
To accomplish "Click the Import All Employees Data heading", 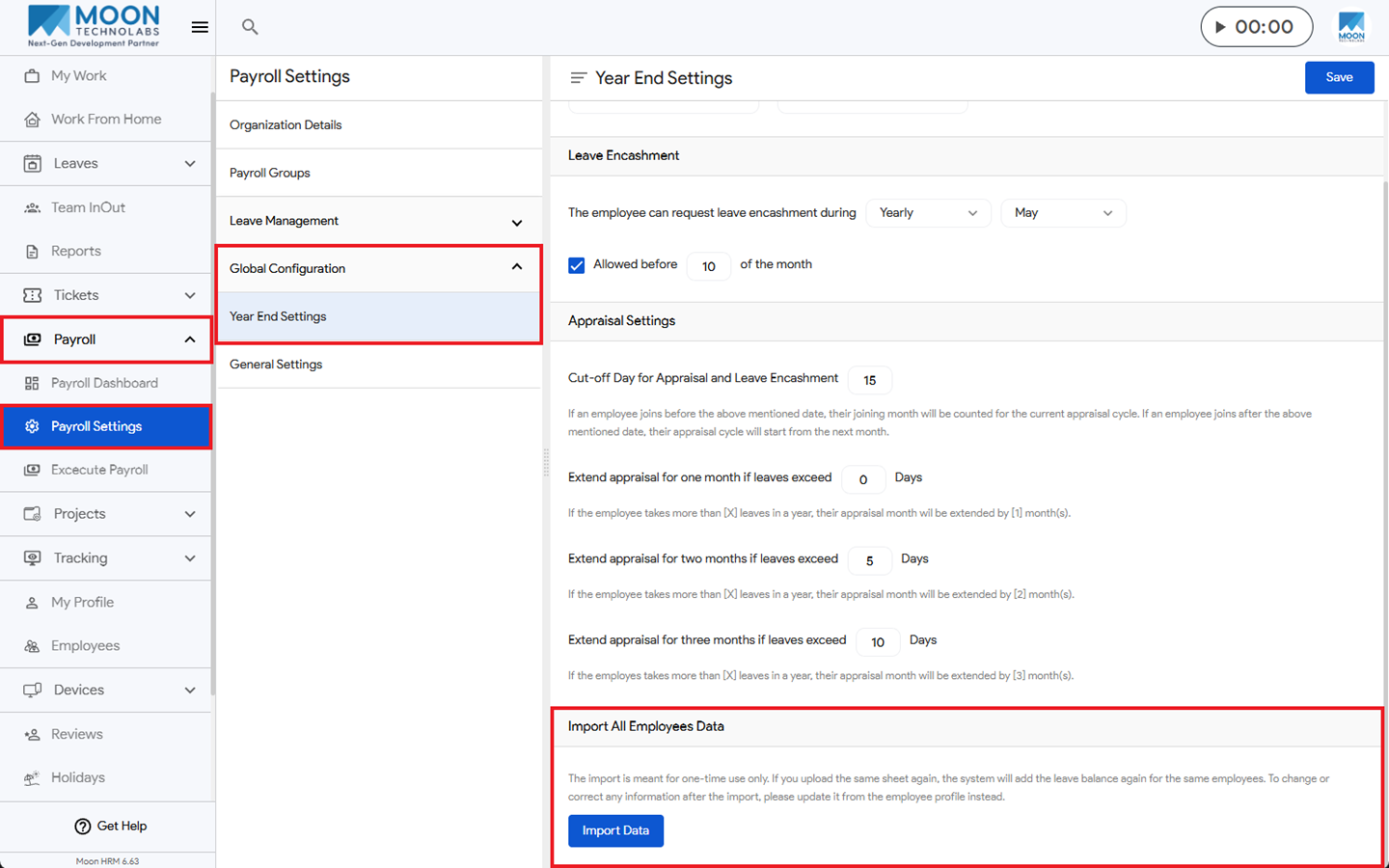I will tap(646, 727).
